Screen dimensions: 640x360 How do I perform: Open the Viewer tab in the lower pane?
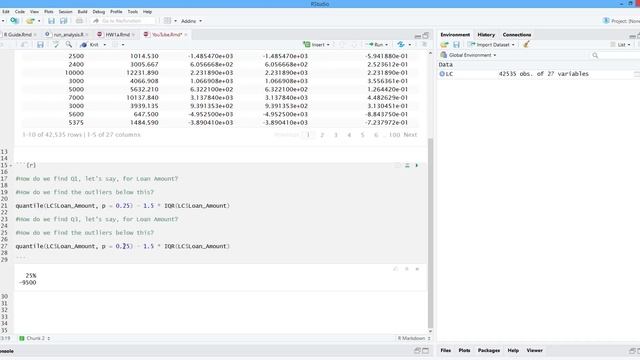[x=534, y=350]
